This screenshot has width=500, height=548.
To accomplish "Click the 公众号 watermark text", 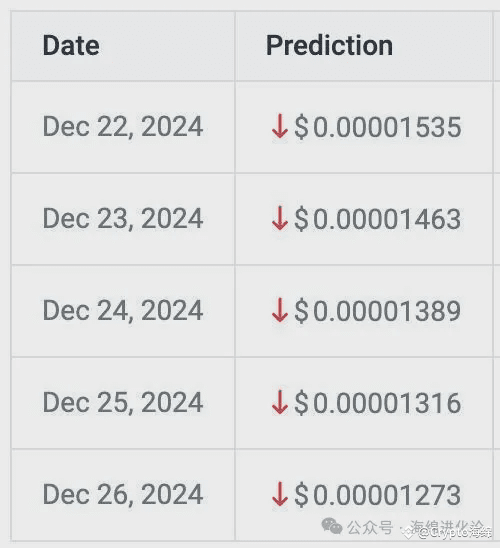I will pyautogui.click(x=370, y=527).
